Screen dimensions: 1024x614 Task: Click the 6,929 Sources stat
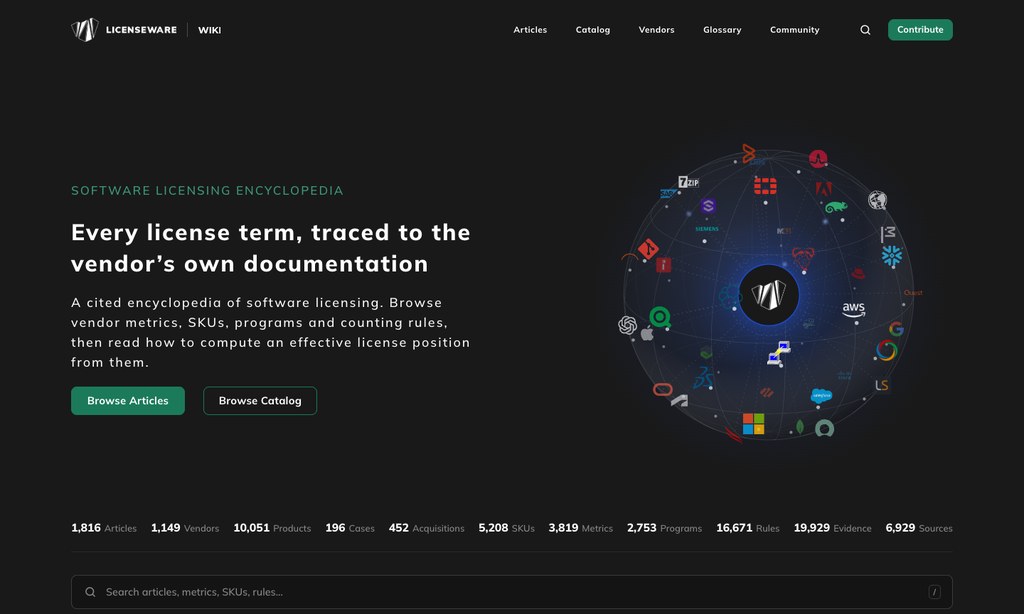click(919, 528)
